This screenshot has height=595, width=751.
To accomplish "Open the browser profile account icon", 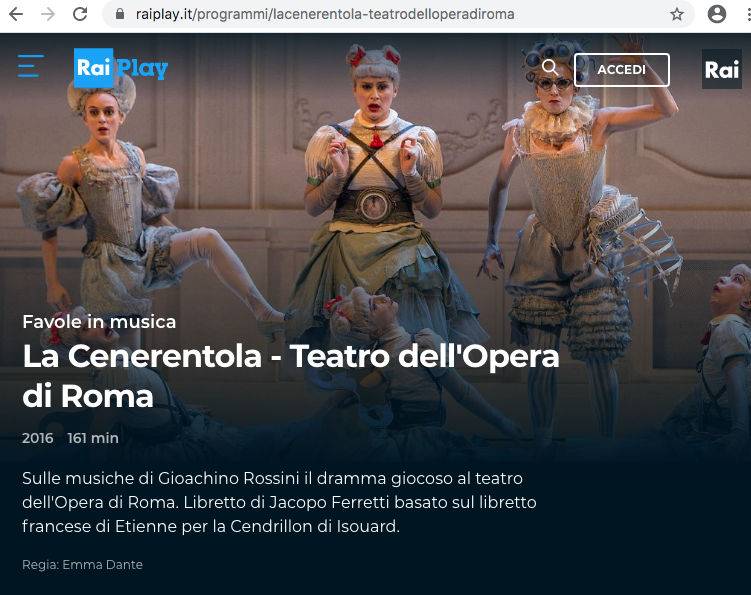I will 717,14.
